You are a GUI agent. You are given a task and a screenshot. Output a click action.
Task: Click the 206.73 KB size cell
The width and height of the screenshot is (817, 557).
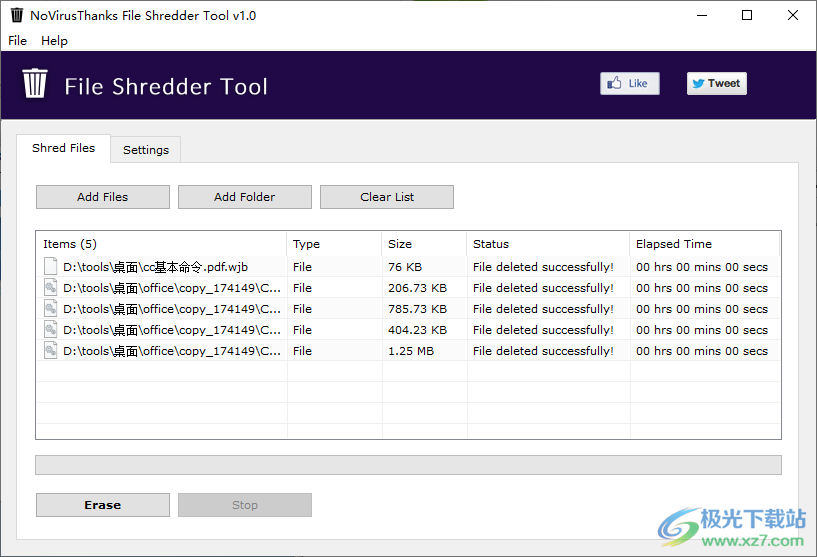[x=417, y=288]
